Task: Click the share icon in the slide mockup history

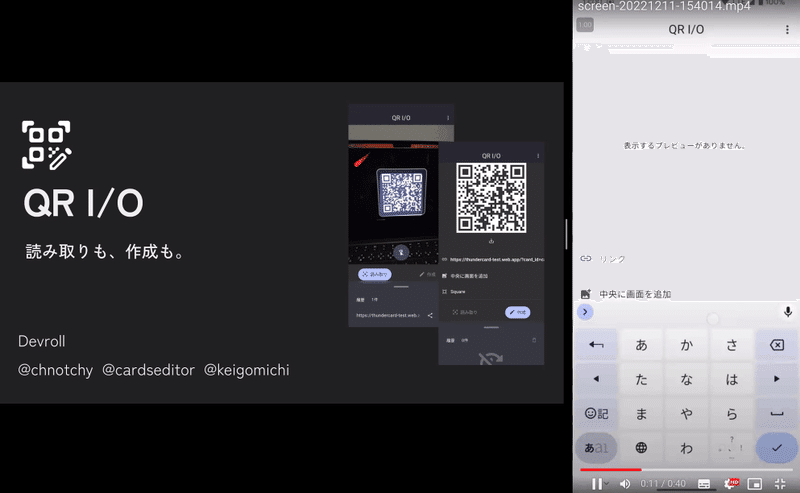Action: coord(430,315)
